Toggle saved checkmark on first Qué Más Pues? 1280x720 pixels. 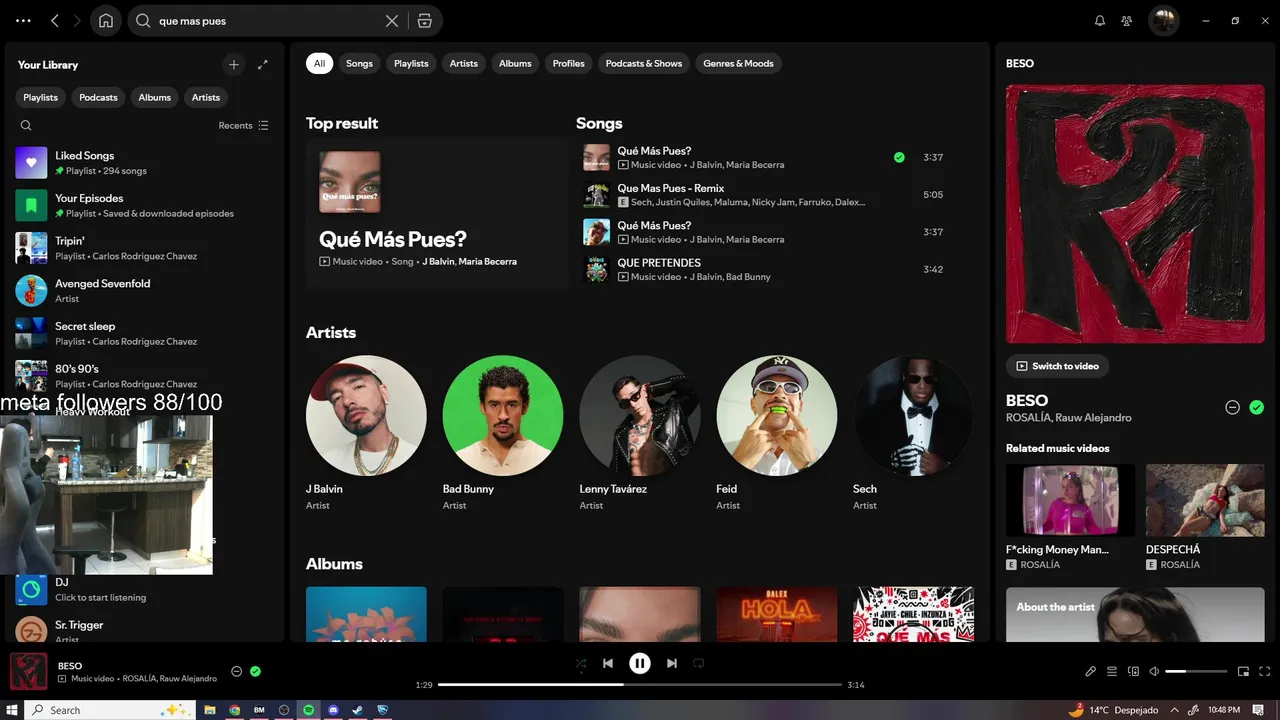tap(899, 157)
